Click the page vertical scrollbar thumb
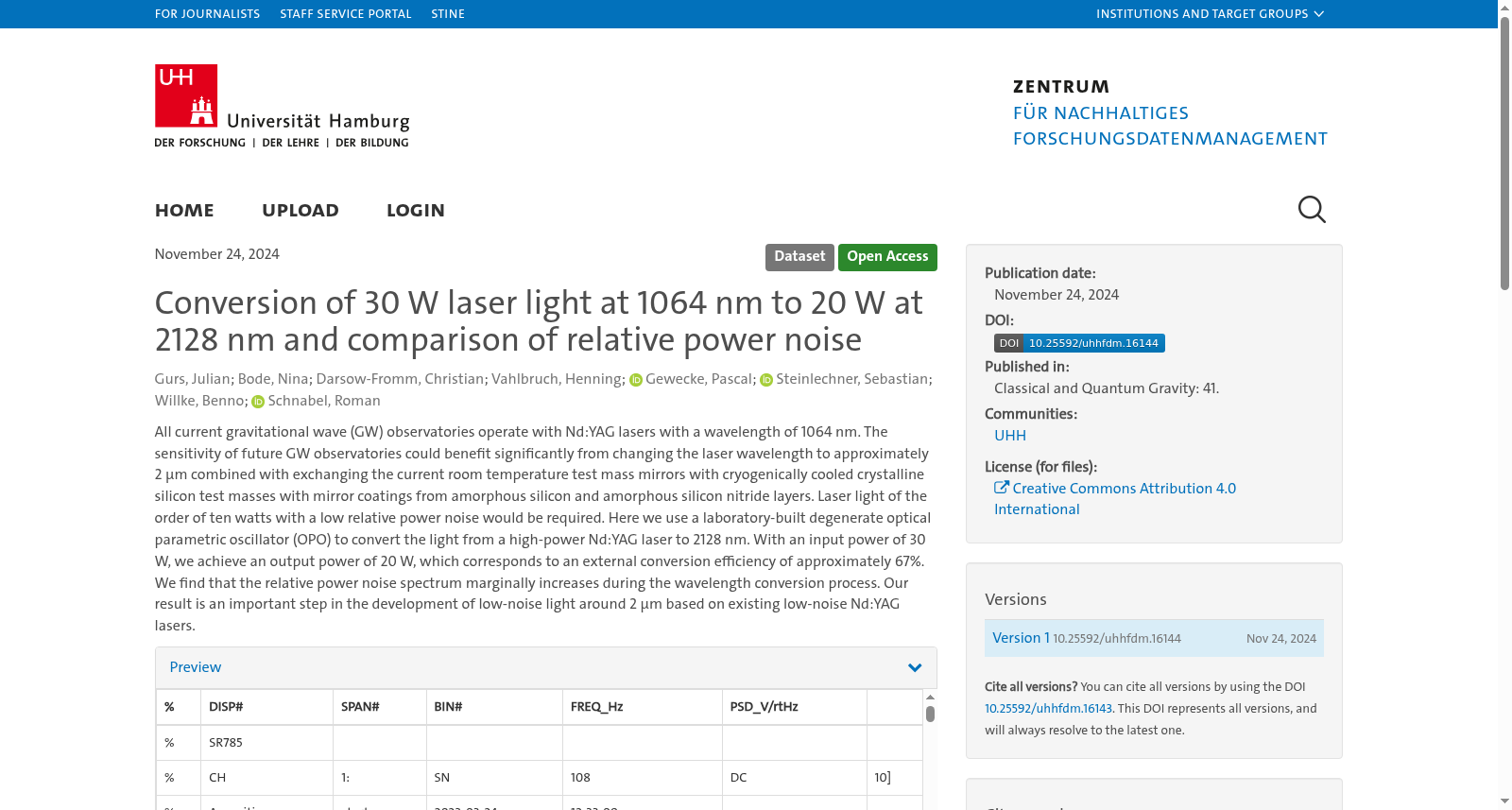 click(1504, 151)
